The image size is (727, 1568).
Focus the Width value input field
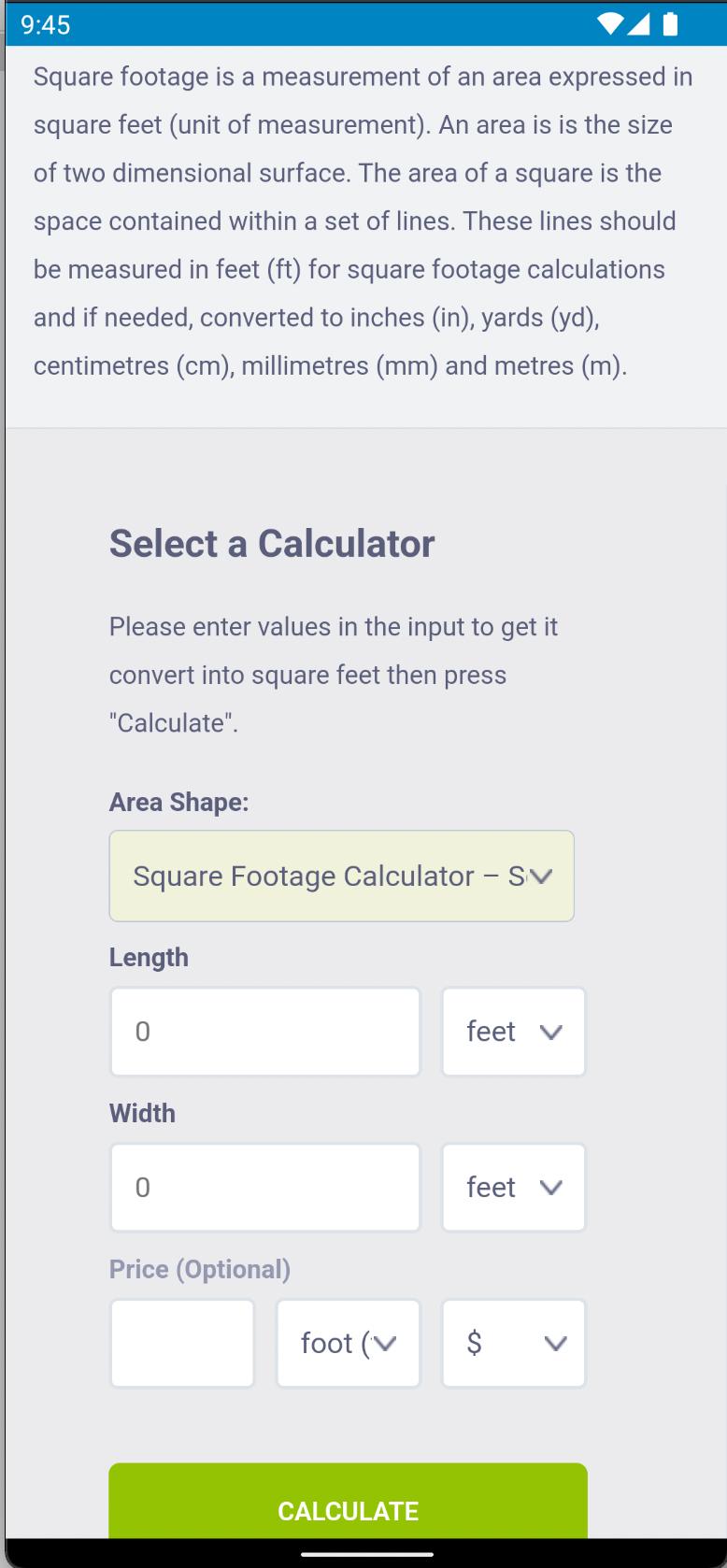[265, 1188]
